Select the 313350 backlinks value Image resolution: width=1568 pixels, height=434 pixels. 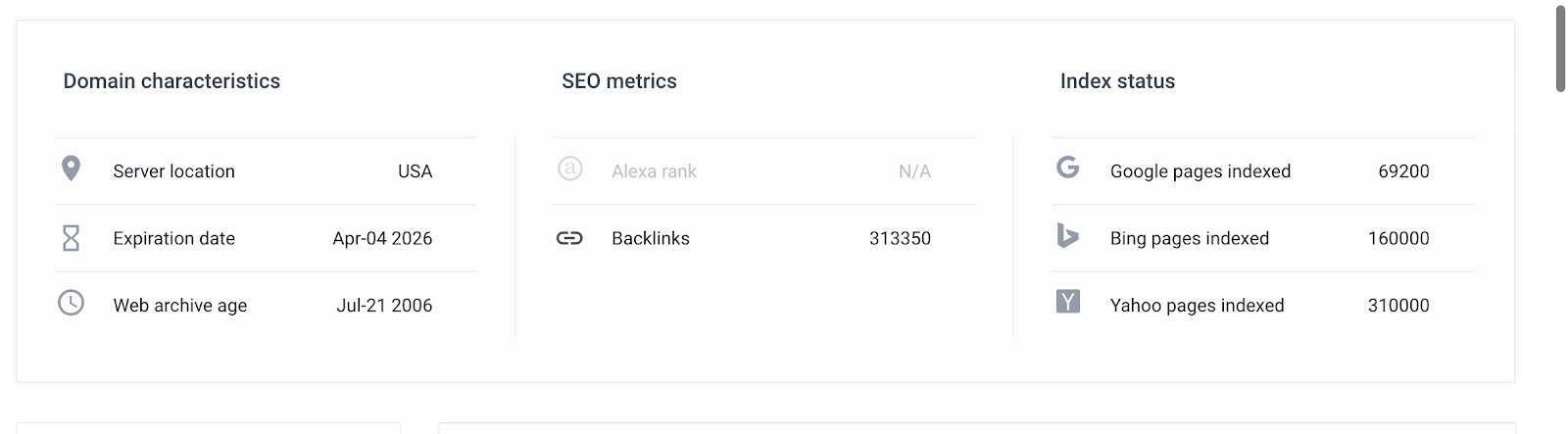click(x=900, y=238)
